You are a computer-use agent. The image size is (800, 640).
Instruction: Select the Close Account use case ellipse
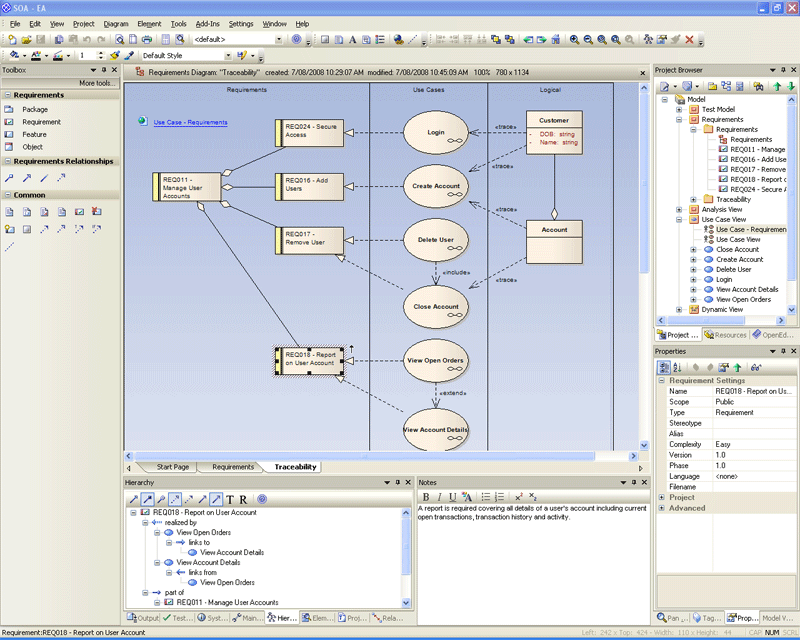click(x=437, y=307)
